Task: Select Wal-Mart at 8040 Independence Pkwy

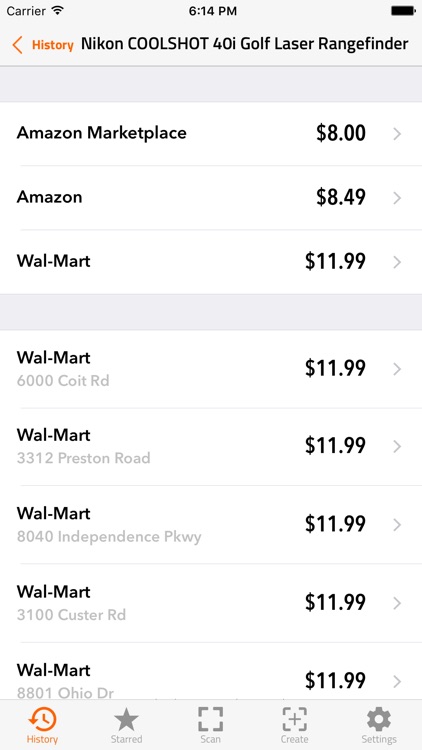Action: (211, 525)
